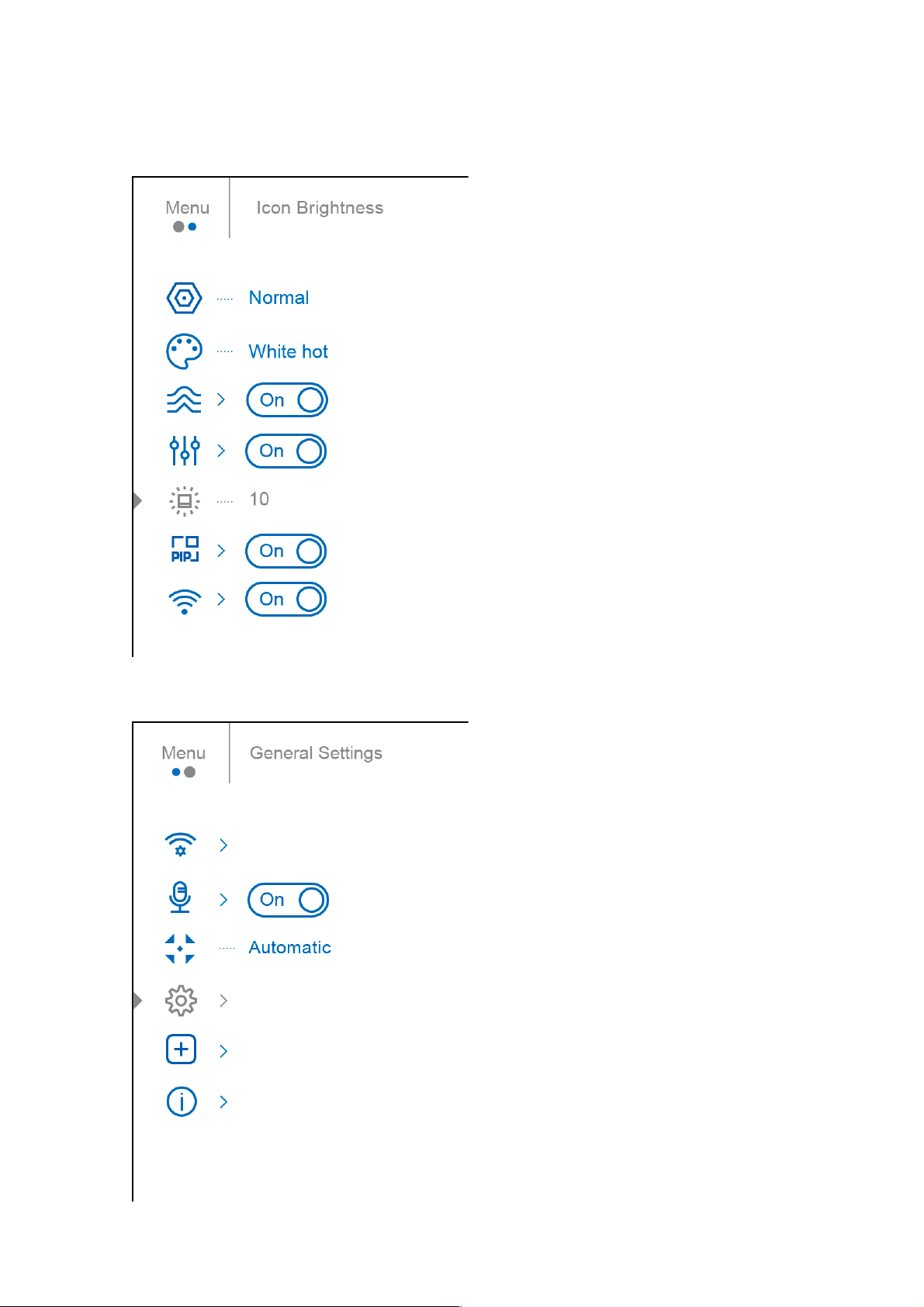This screenshot has width=924, height=1307.
Task: Click the color palette icon
Action: (x=184, y=351)
